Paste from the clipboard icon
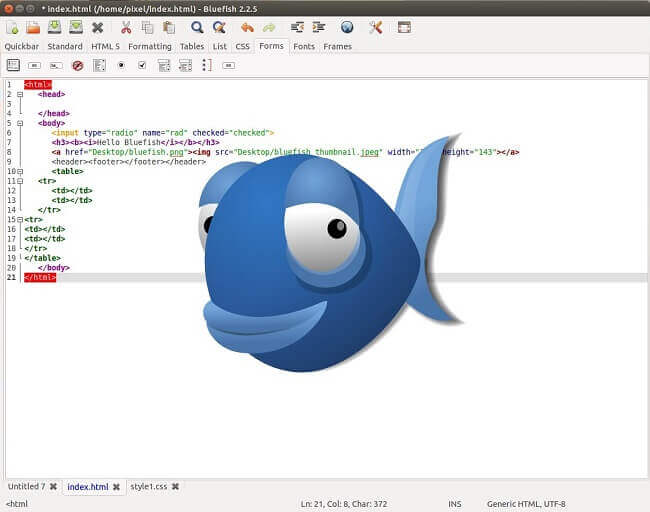Viewport: 650px width, 512px height. (169, 28)
